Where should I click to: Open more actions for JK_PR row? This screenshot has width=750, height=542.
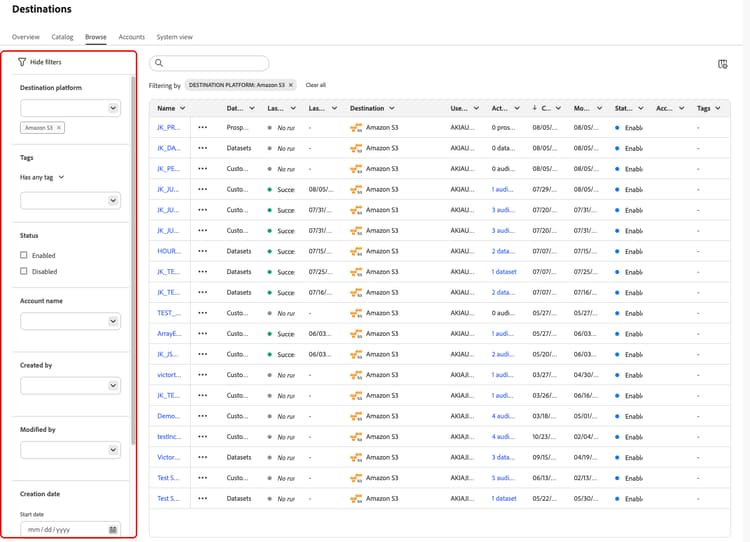point(203,127)
